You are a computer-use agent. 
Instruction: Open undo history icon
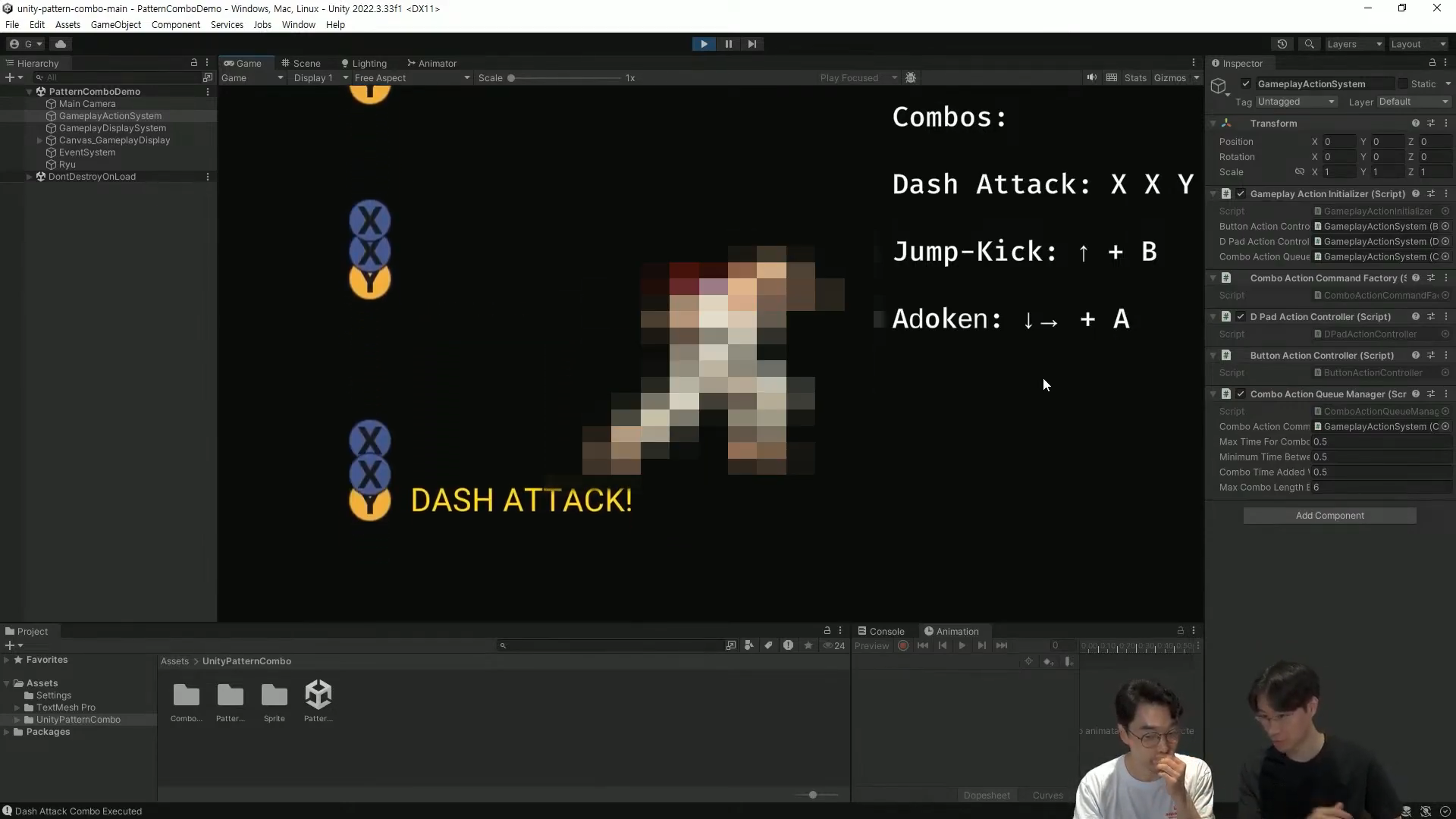point(1282,44)
